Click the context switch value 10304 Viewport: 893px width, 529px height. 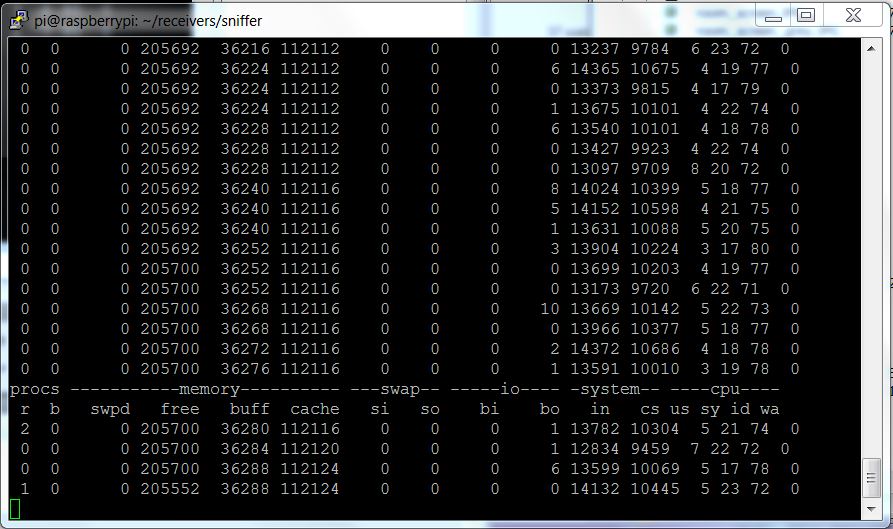(x=655, y=429)
